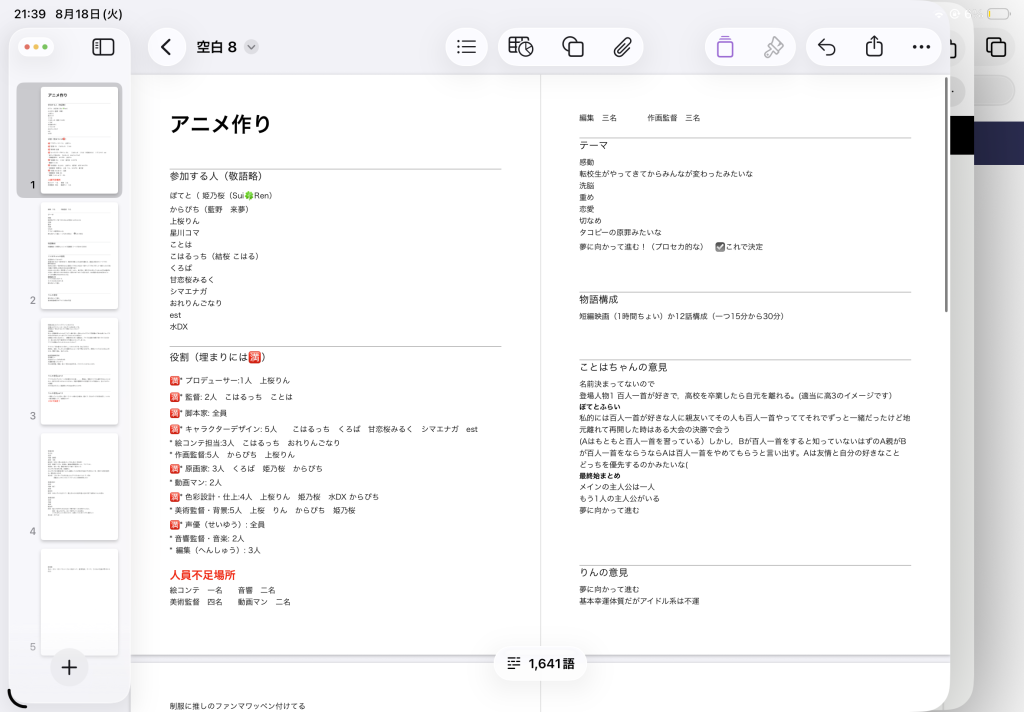The height and width of the screenshot is (712, 1024).
Task: Undo with the curved arrow icon
Action: (x=827, y=47)
